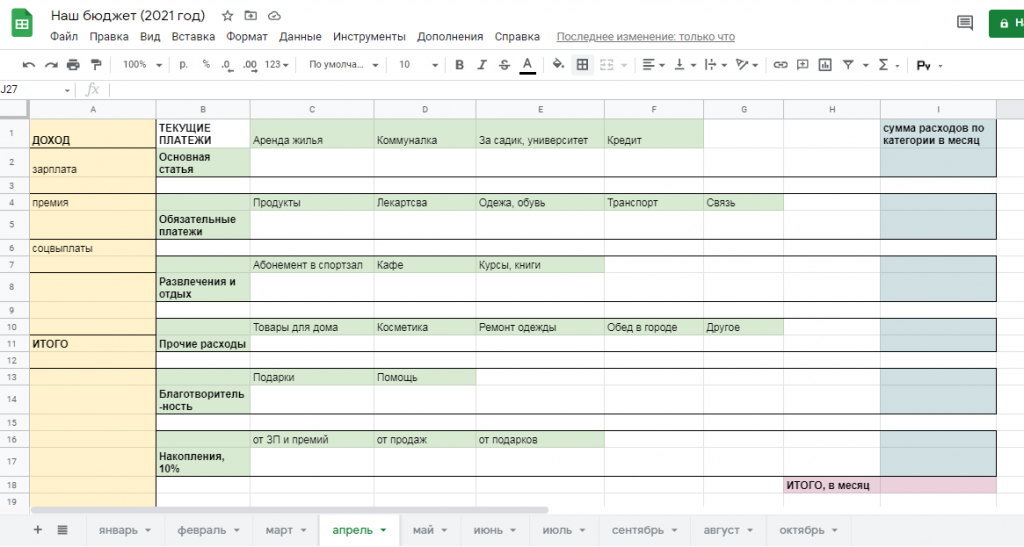Click "Последнее изменение: только что" link
The height and width of the screenshot is (547, 1024).
[645, 37]
